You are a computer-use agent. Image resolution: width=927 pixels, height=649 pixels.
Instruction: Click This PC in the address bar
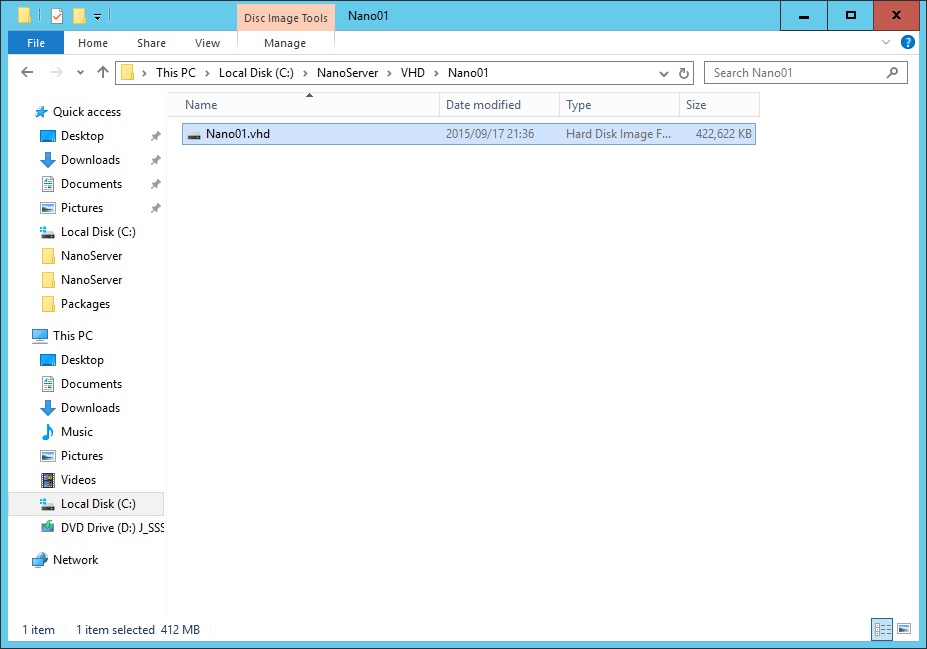(176, 73)
